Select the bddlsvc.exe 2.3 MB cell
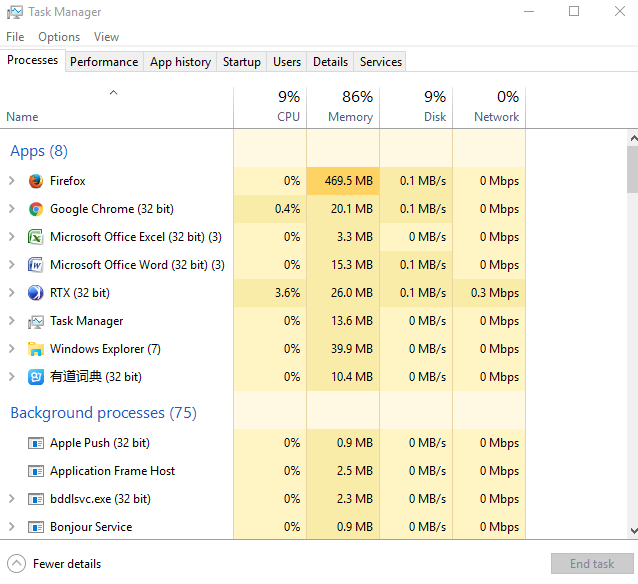 [x=343, y=499]
